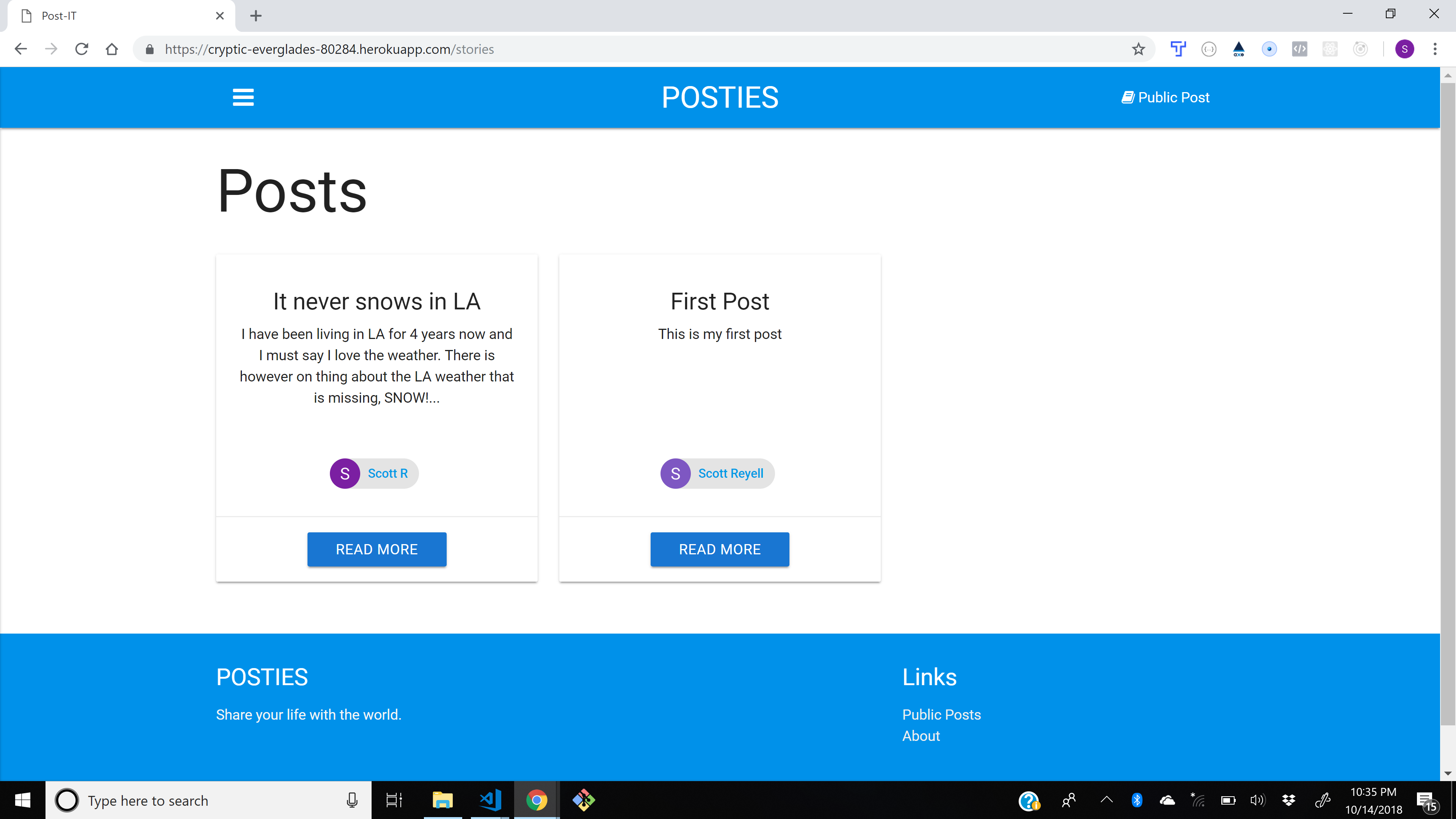Image resolution: width=1456 pixels, height=819 pixels.
Task: Toggle Bluetooth from the system tray
Action: pyautogui.click(x=1137, y=800)
